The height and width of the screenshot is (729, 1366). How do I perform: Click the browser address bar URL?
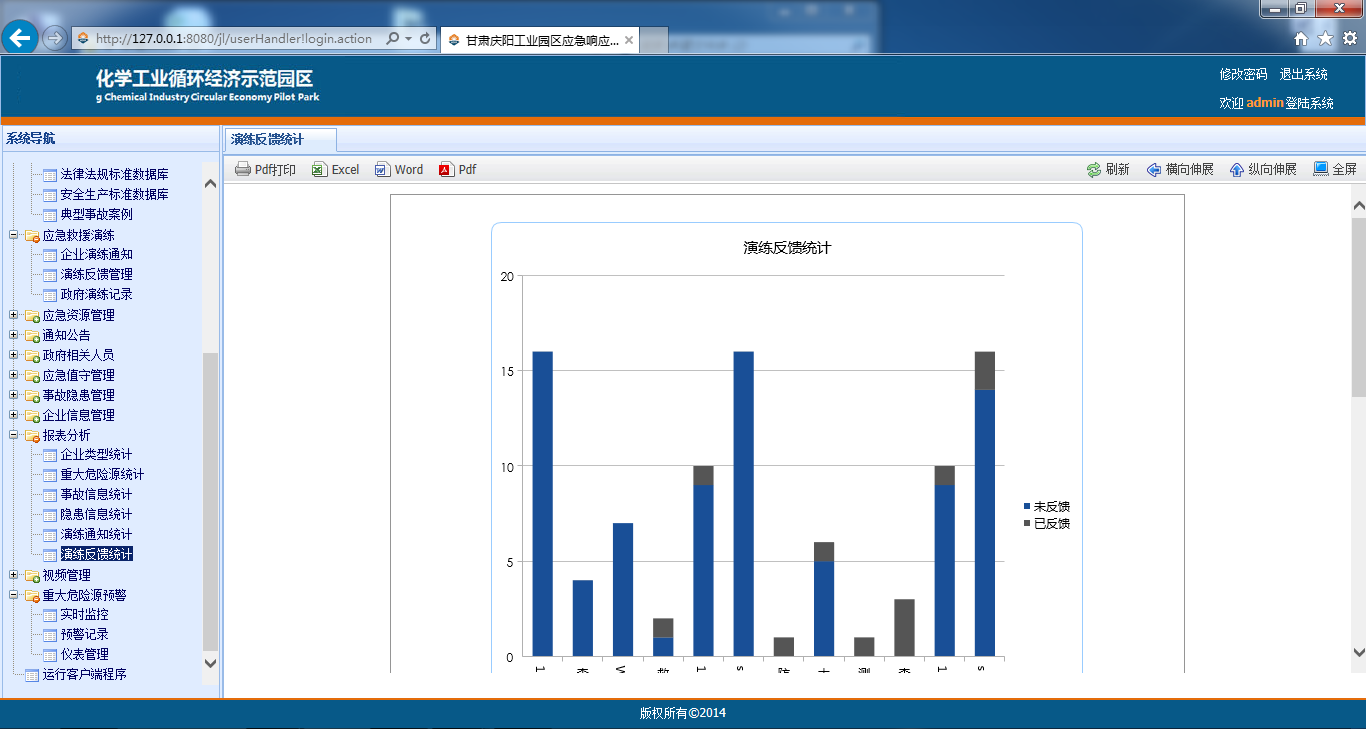click(x=234, y=39)
